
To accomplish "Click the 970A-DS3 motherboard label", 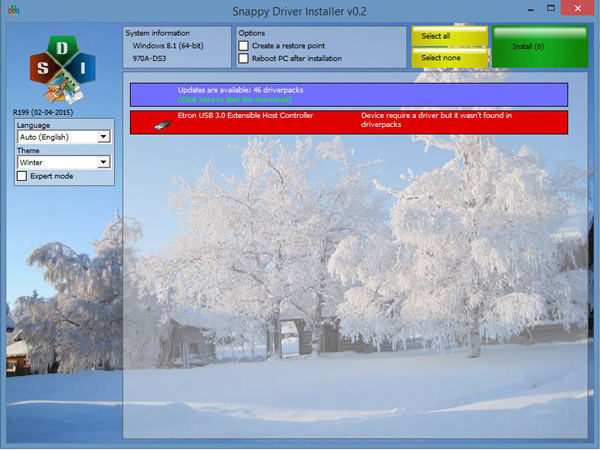I will click(149, 58).
